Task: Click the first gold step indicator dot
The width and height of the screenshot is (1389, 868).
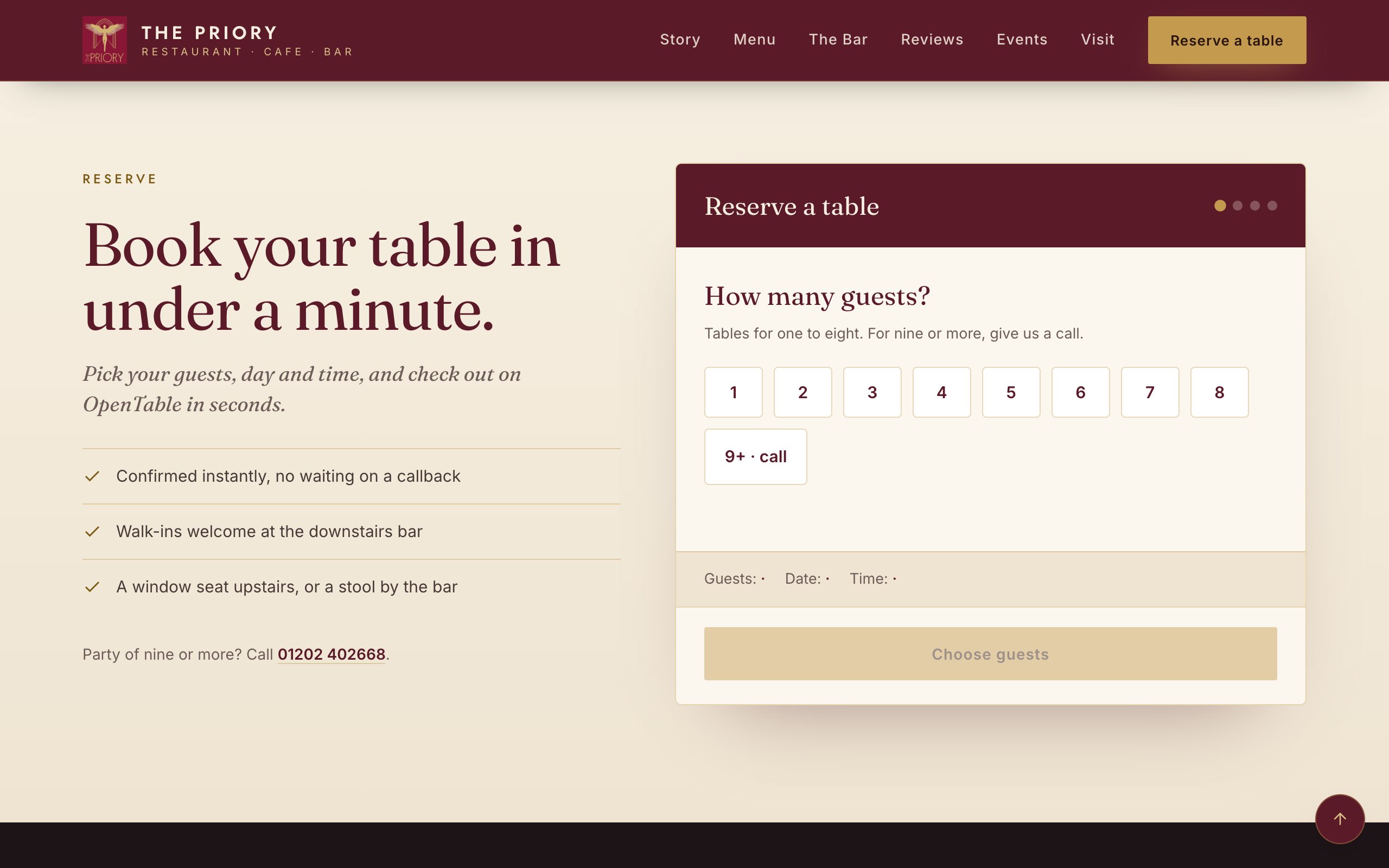Action: [1220, 206]
